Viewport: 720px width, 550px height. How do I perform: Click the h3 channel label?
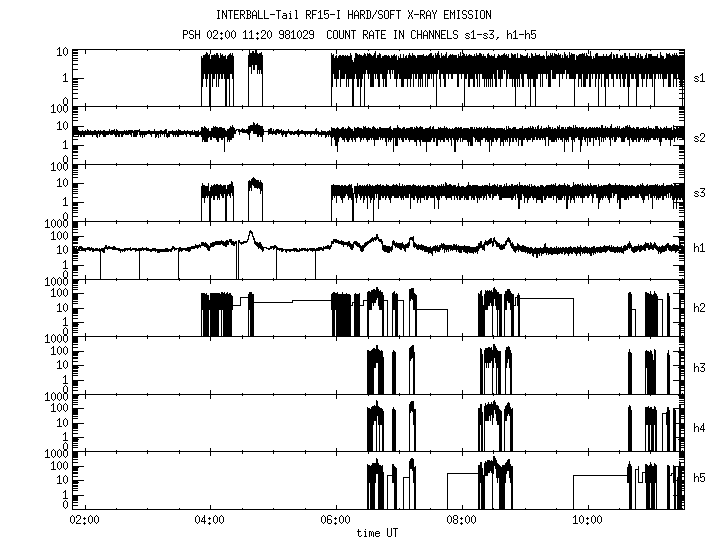(701, 365)
